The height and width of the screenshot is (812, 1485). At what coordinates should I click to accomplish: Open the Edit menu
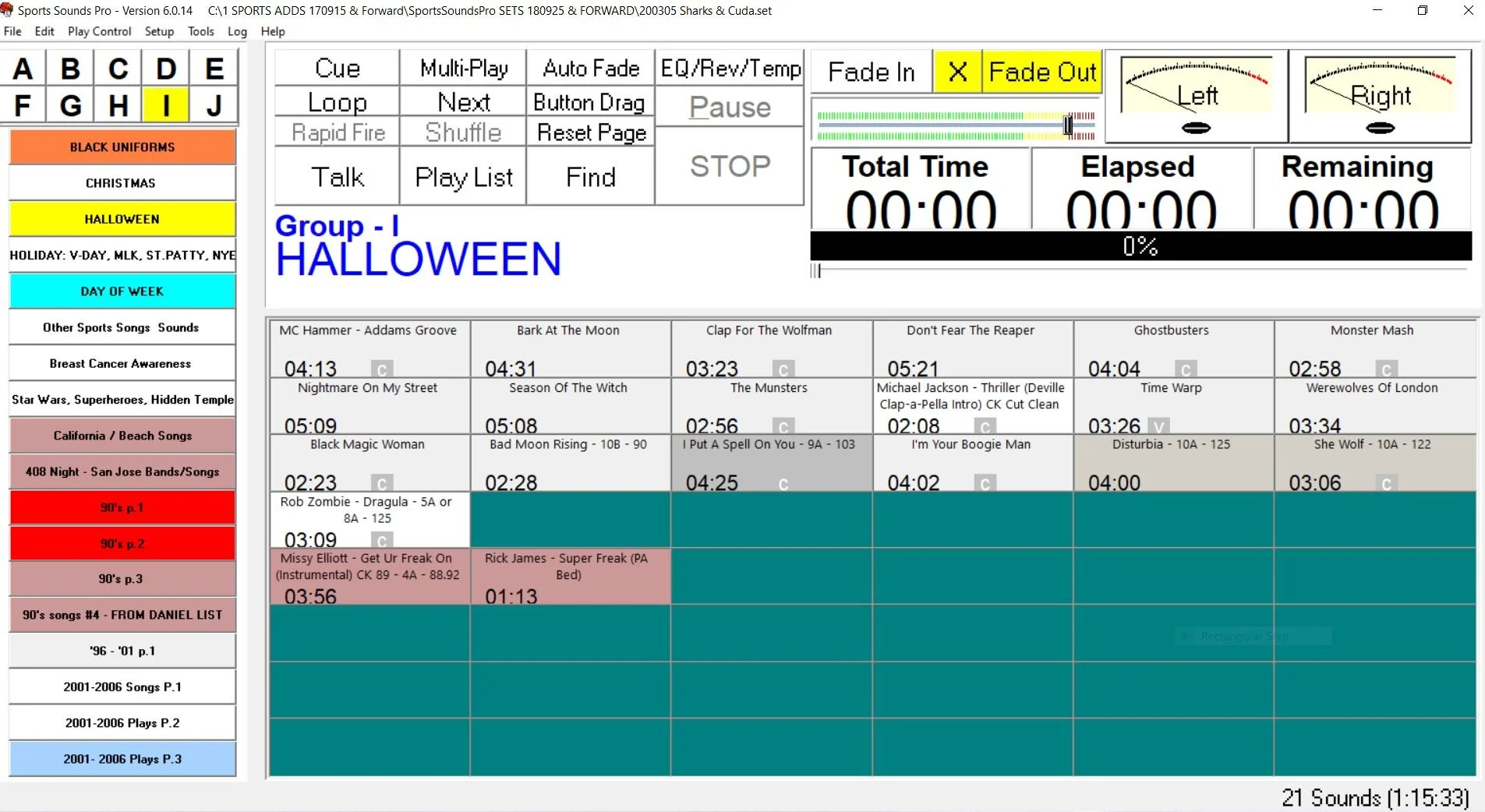(44, 31)
